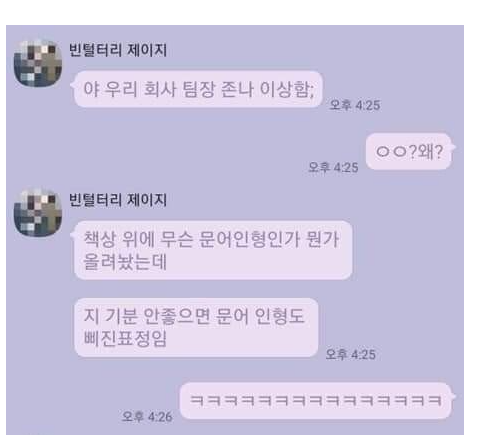Open the first pixelated profile picture
This screenshot has height=435, width=495.
coord(38,63)
